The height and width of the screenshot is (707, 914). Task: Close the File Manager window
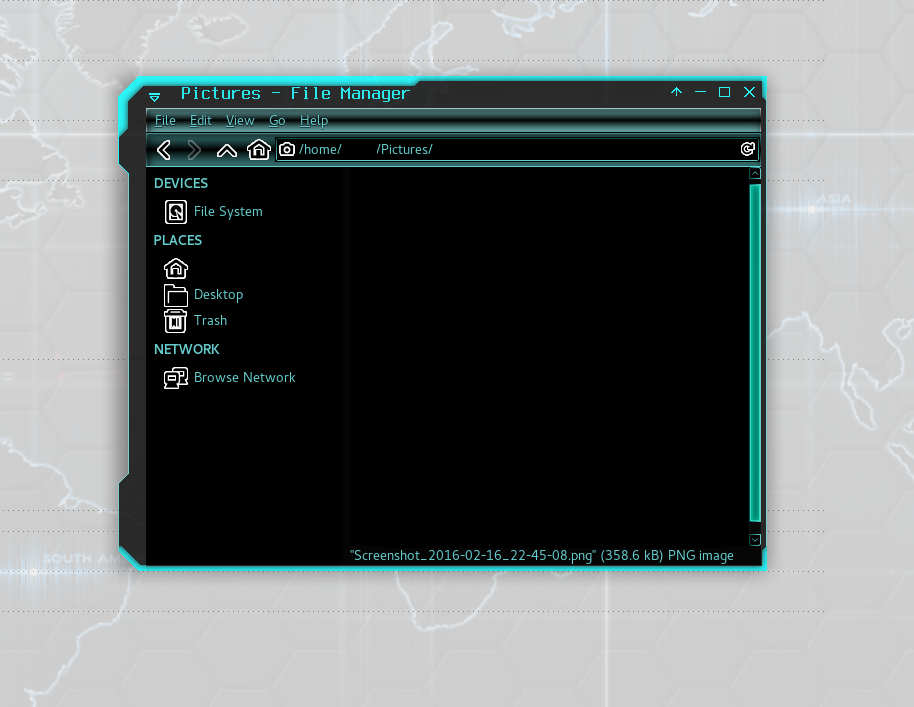coord(750,92)
